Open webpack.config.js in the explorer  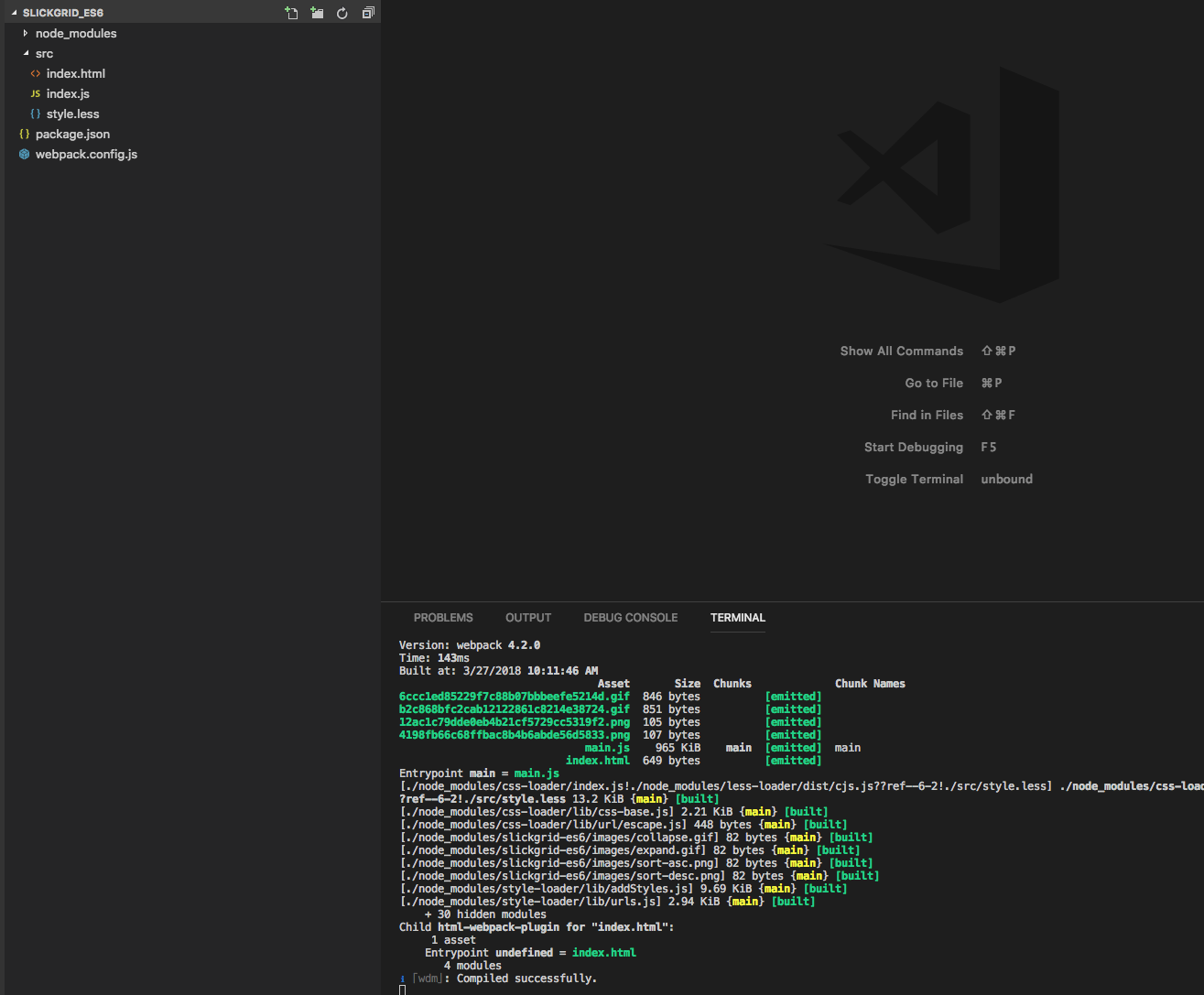[x=86, y=154]
